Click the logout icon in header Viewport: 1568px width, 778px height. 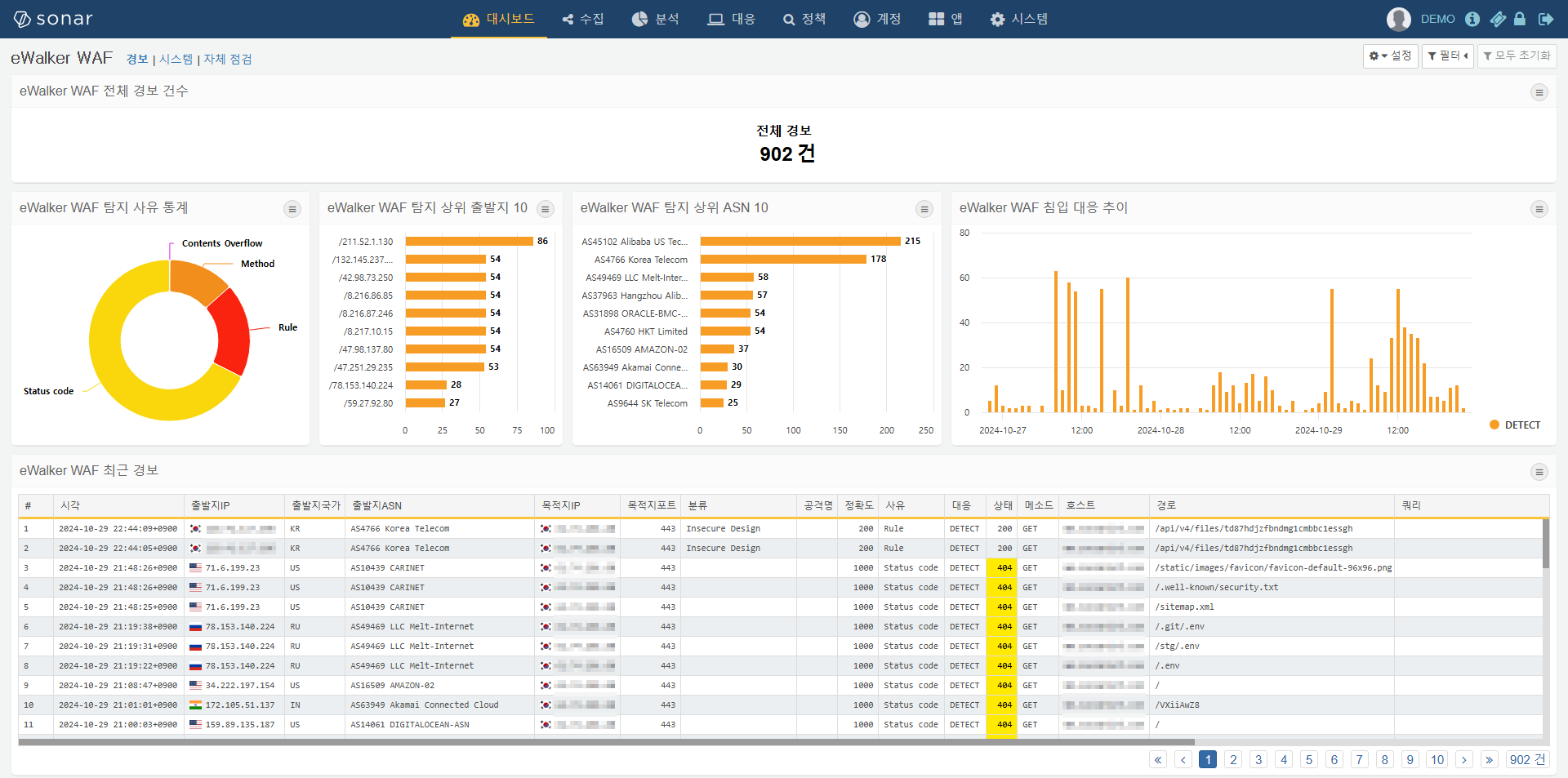[1545, 19]
